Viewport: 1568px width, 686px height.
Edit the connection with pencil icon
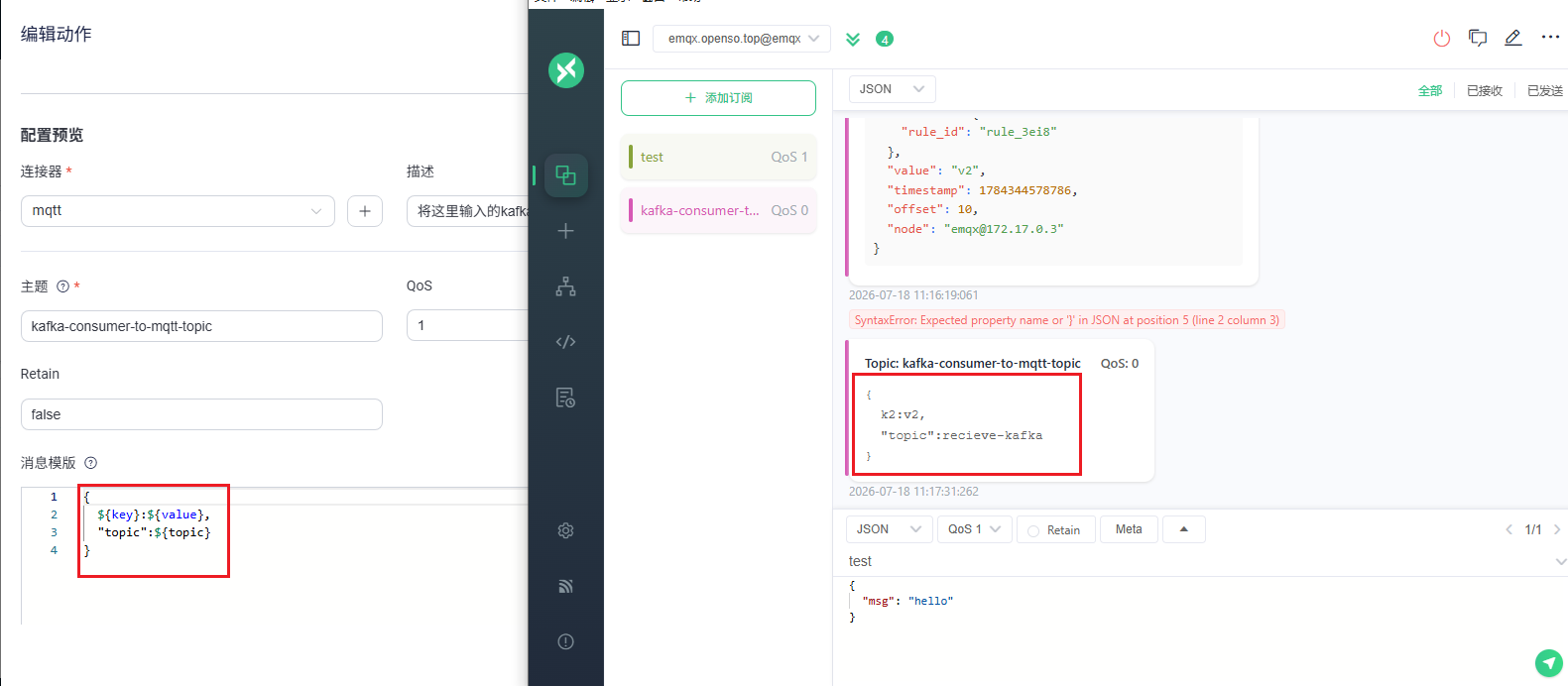1513,38
